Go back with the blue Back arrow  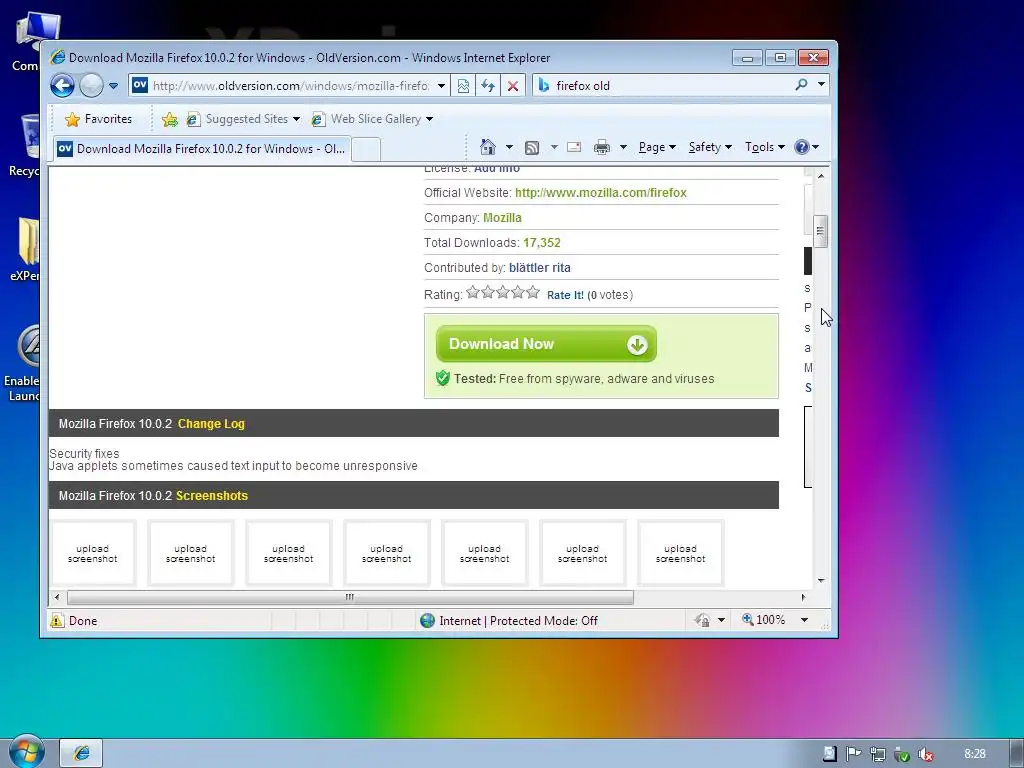pos(63,86)
